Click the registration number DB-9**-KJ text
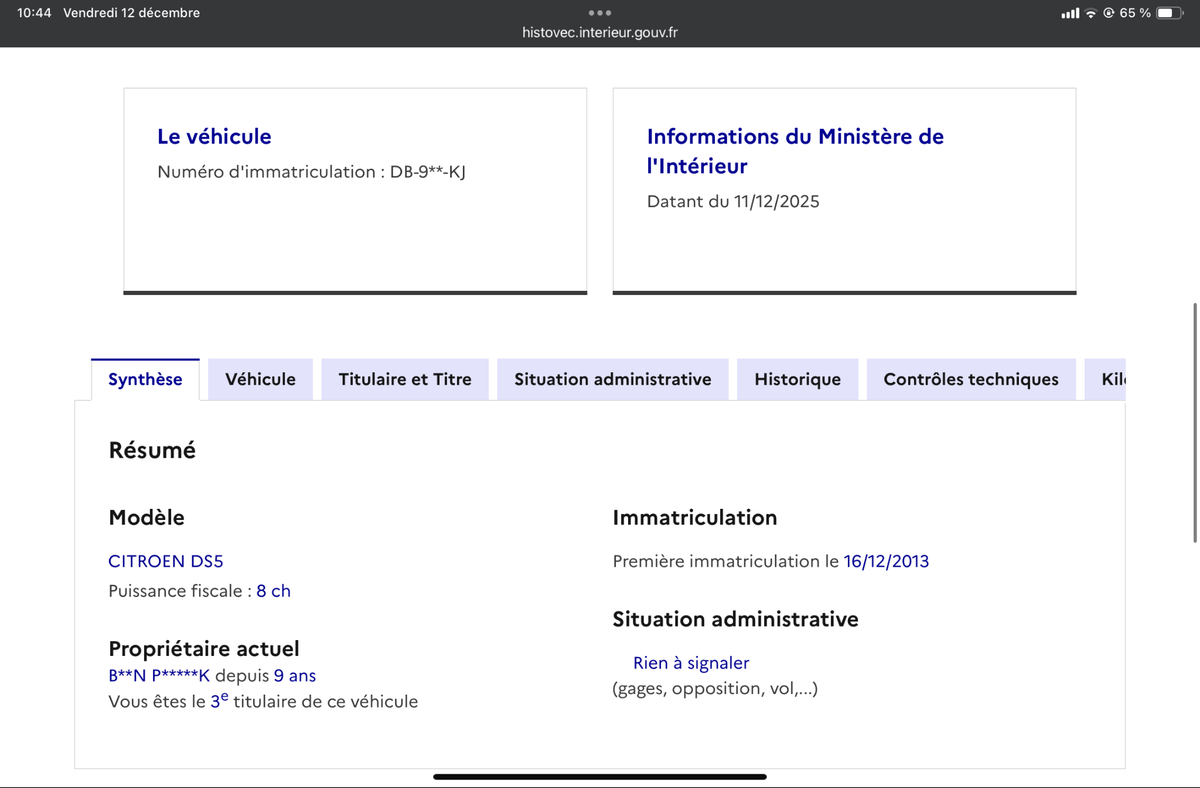Viewport: 1200px width, 788px height. coord(428,172)
